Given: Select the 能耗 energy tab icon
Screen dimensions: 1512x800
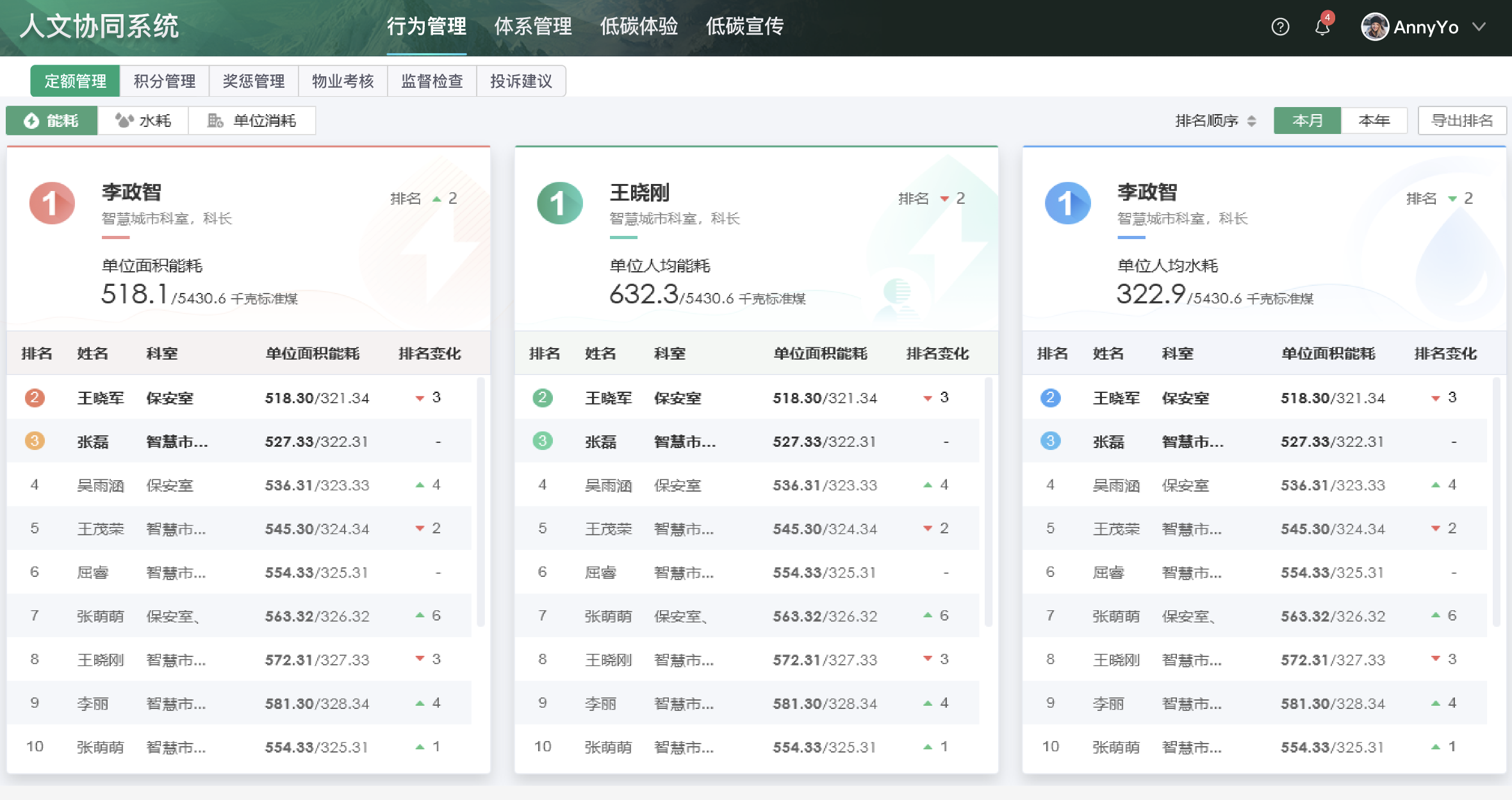Looking at the screenshot, I should (x=31, y=121).
